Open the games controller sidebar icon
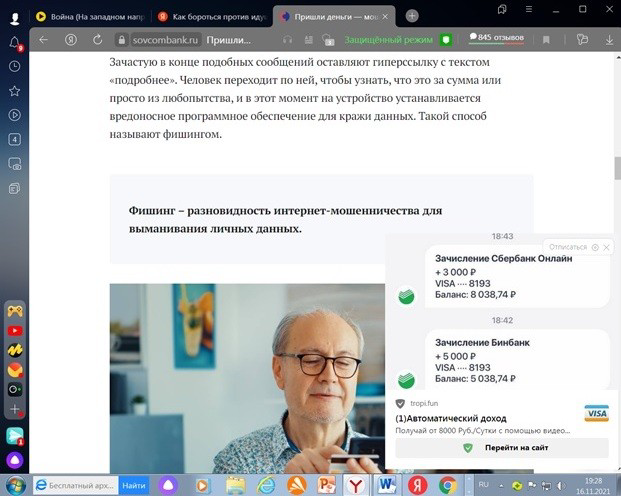 15,311
